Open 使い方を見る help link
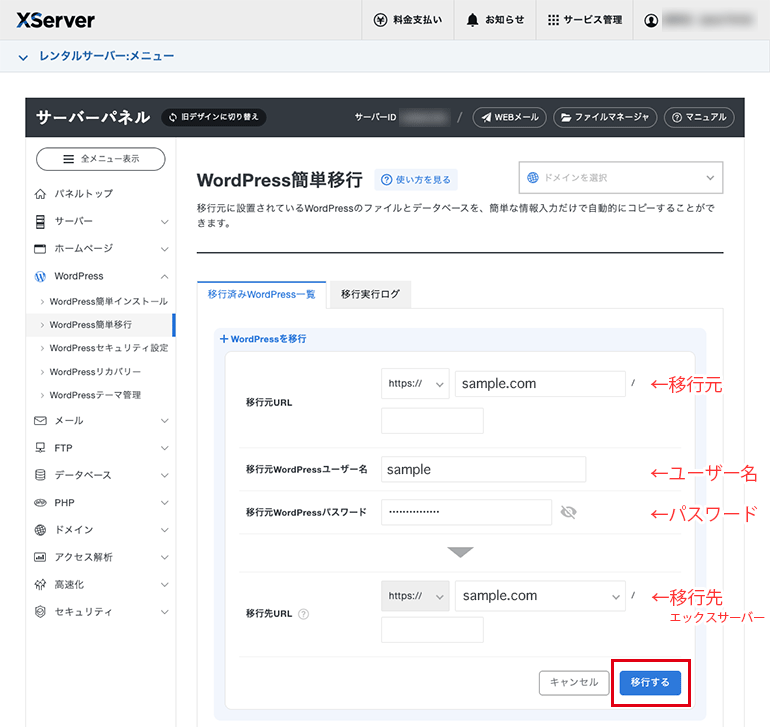This screenshot has height=727, width=770. coord(416,180)
